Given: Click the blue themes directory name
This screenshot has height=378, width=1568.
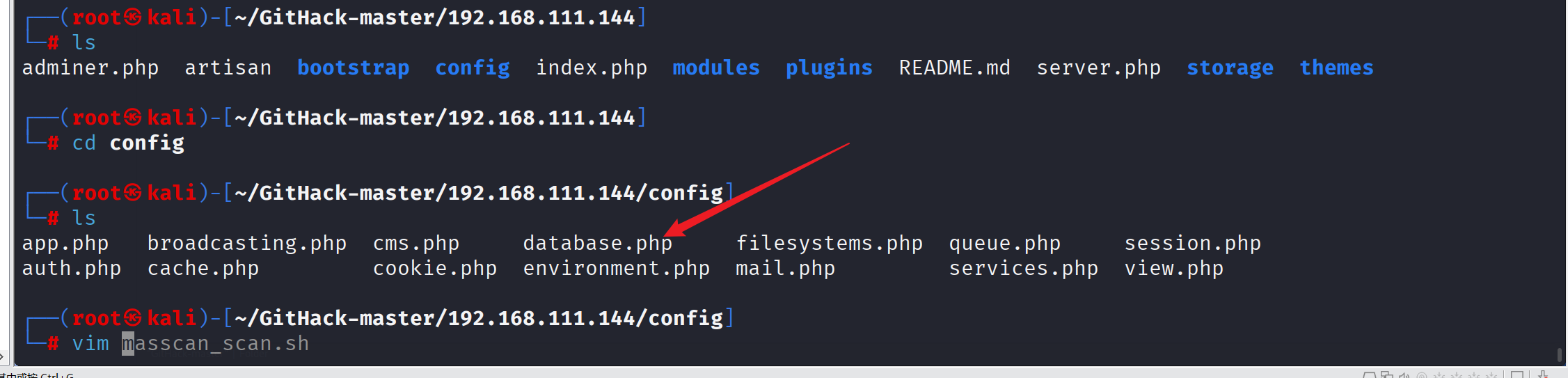Looking at the screenshot, I should click(x=1336, y=68).
